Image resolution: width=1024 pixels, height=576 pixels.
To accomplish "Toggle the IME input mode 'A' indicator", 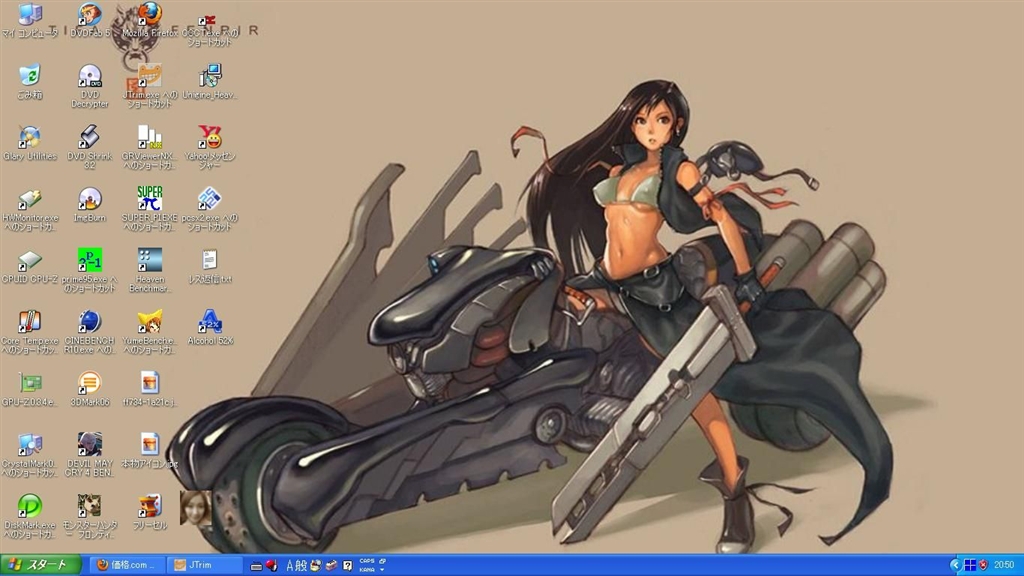I will pyautogui.click(x=290, y=566).
